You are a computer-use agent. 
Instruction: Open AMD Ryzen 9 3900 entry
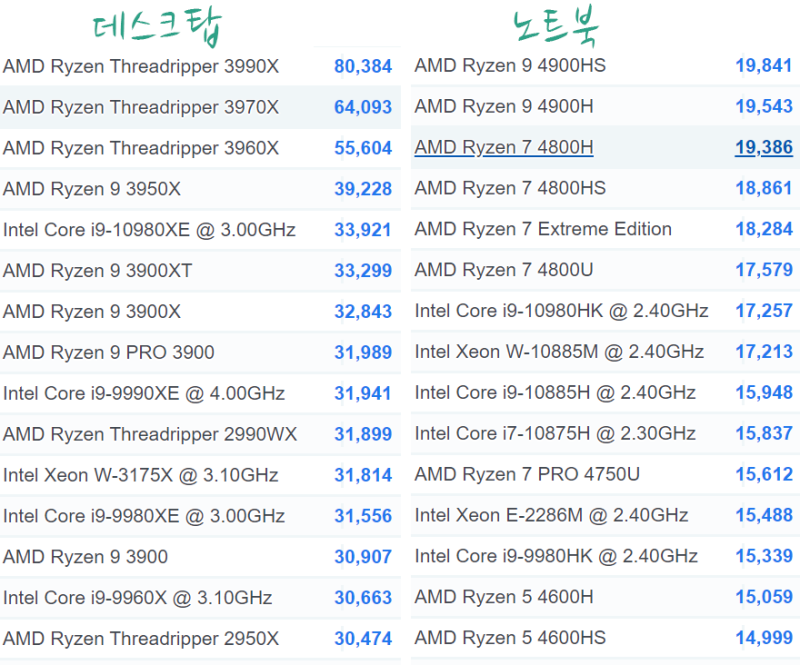[x=85, y=557]
